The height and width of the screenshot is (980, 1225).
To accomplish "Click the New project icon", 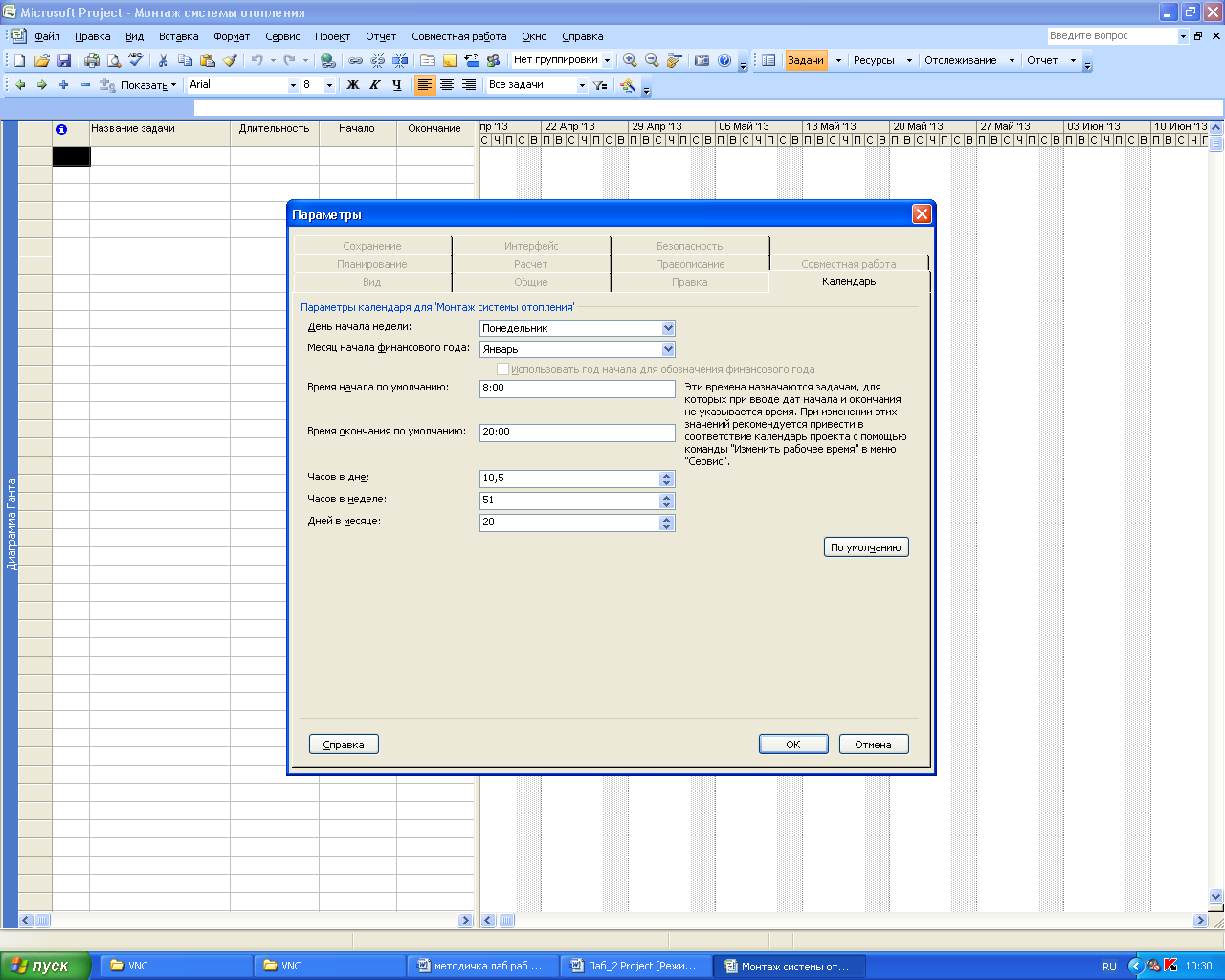I will click(x=19, y=60).
